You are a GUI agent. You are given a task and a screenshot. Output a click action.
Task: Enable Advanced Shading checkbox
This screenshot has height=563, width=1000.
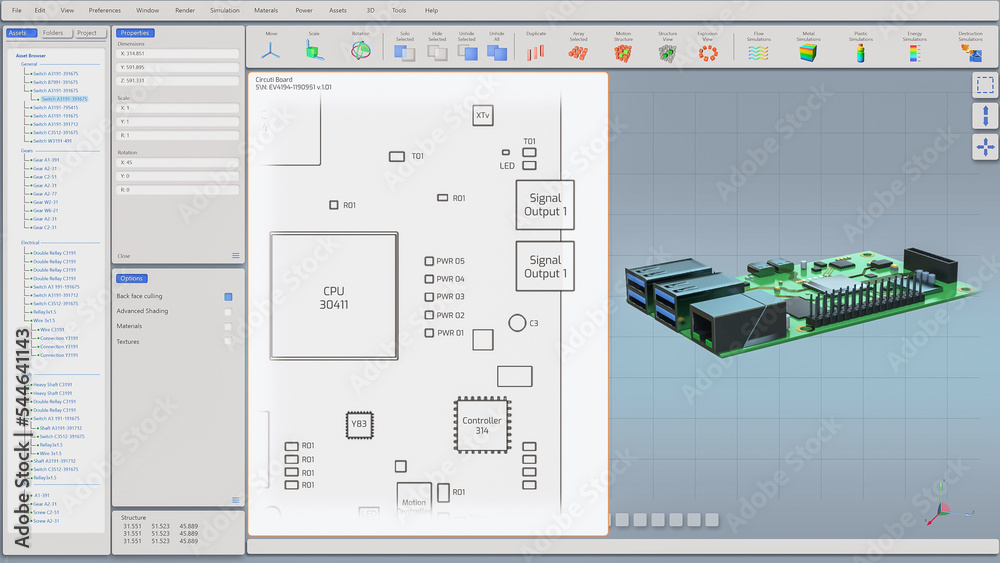tap(228, 312)
